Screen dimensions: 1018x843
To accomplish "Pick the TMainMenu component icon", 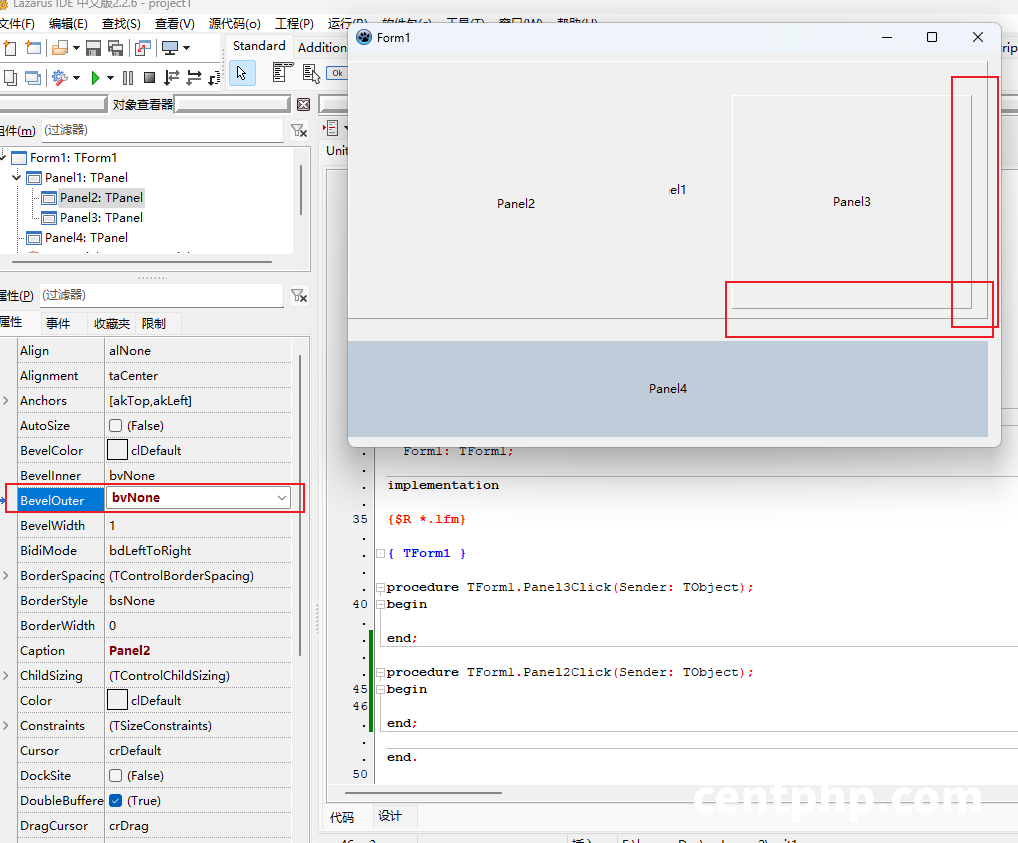I will [x=282, y=73].
